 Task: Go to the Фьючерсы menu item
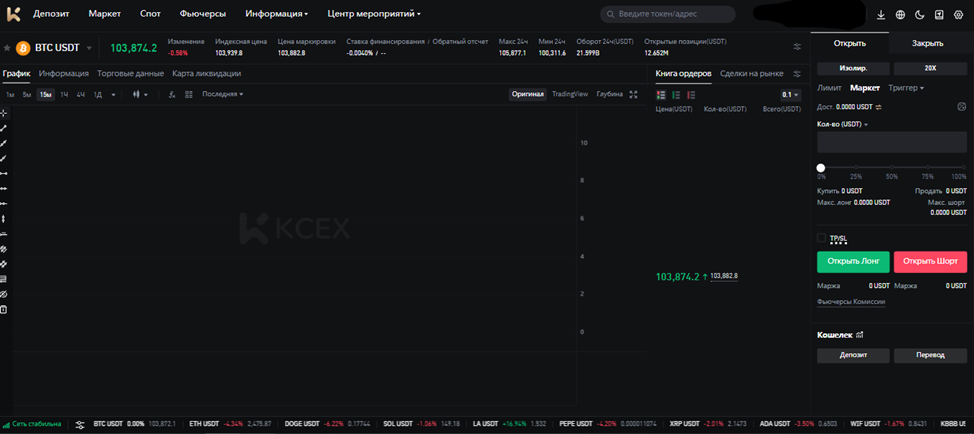[x=203, y=14]
